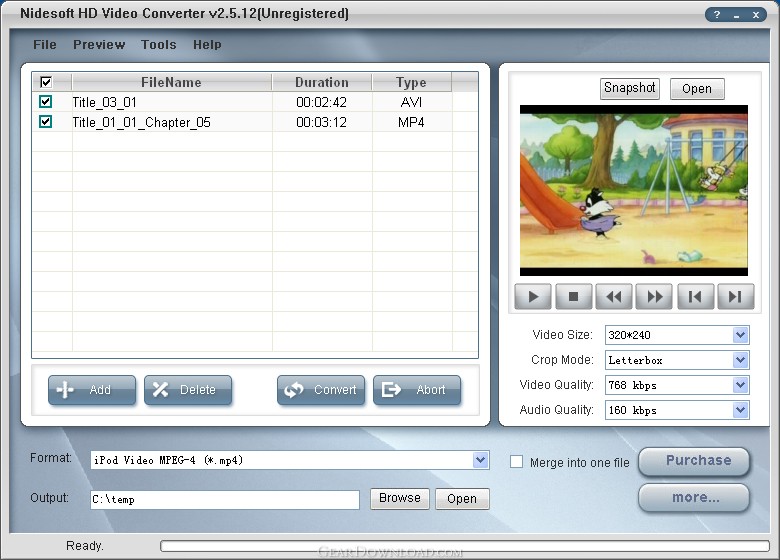Click the Delete button

(188, 390)
